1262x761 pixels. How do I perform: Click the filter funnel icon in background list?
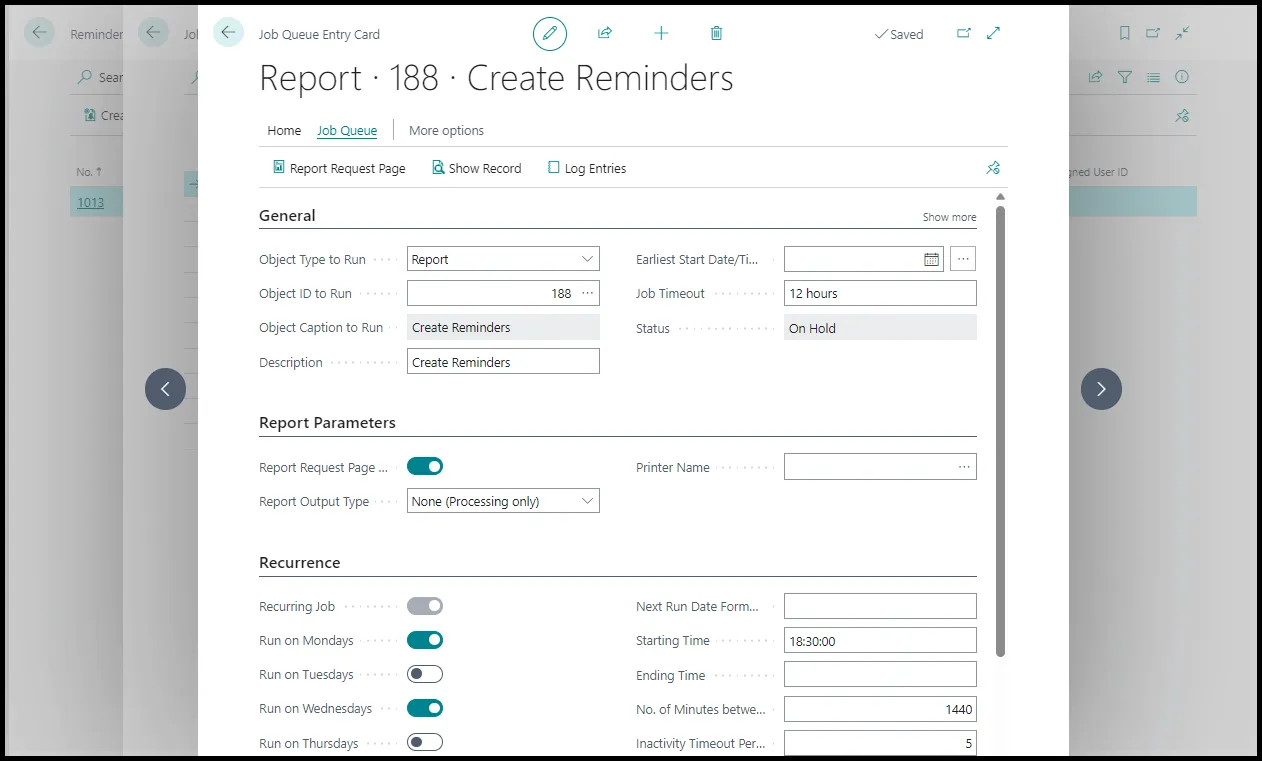[1125, 77]
